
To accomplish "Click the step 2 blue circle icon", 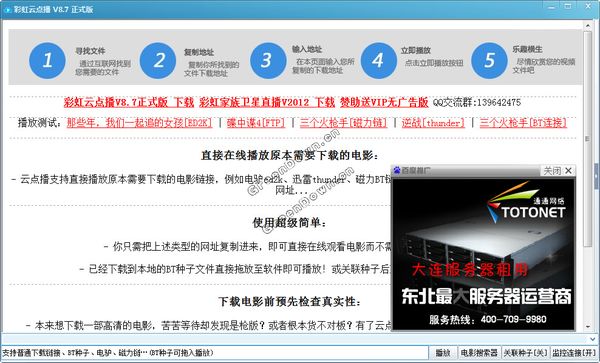I will 158,60.
